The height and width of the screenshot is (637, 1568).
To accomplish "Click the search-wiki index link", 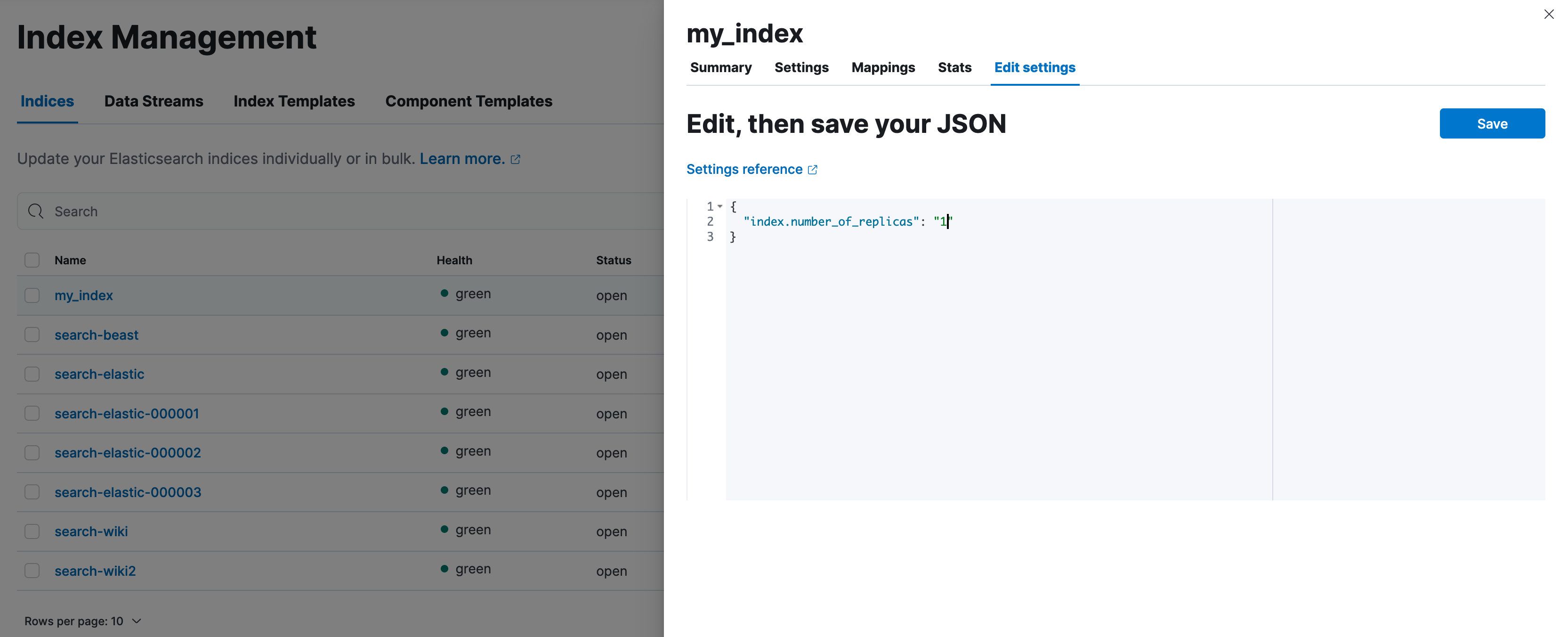I will point(91,531).
